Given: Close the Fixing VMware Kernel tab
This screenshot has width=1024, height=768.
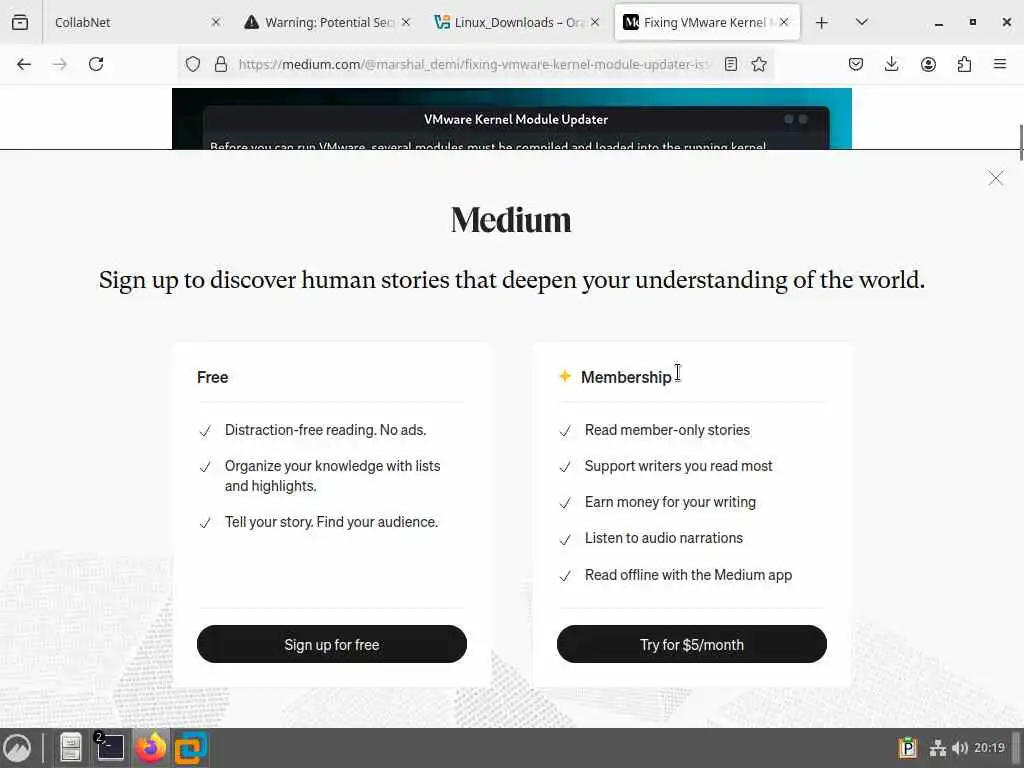Looking at the screenshot, I should point(784,22).
